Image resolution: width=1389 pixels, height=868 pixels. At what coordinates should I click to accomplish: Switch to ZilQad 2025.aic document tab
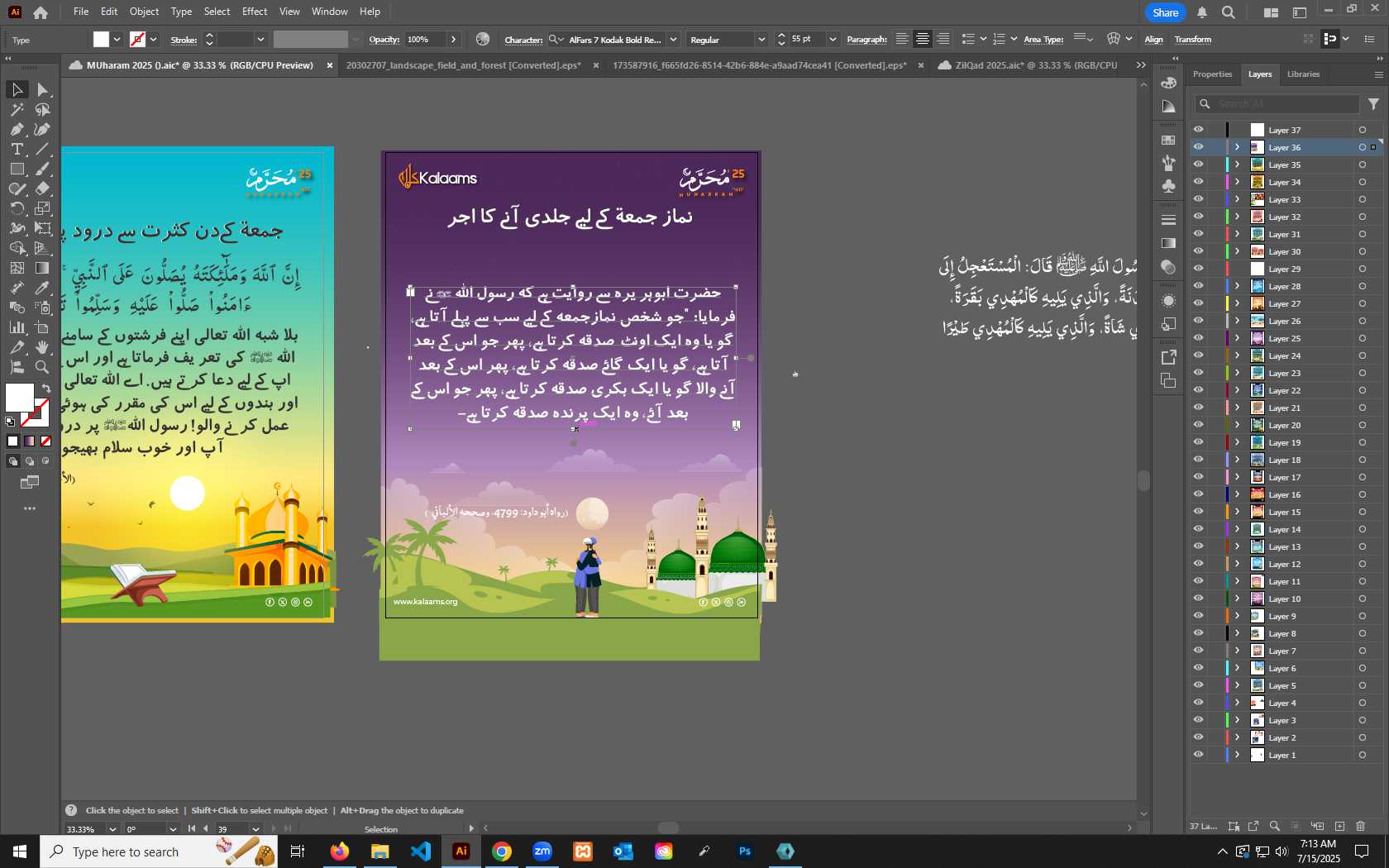point(1035,65)
